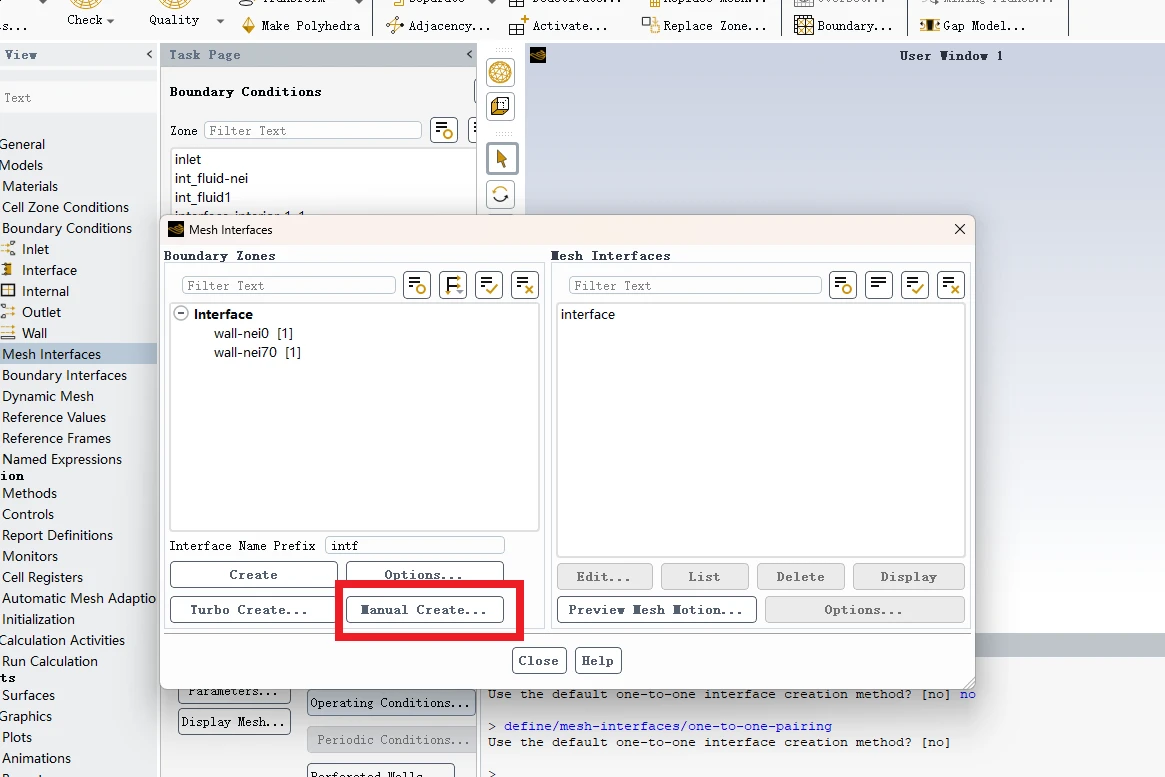Select the Wall node in outline tree
The height and width of the screenshot is (777, 1165).
[x=34, y=334]
